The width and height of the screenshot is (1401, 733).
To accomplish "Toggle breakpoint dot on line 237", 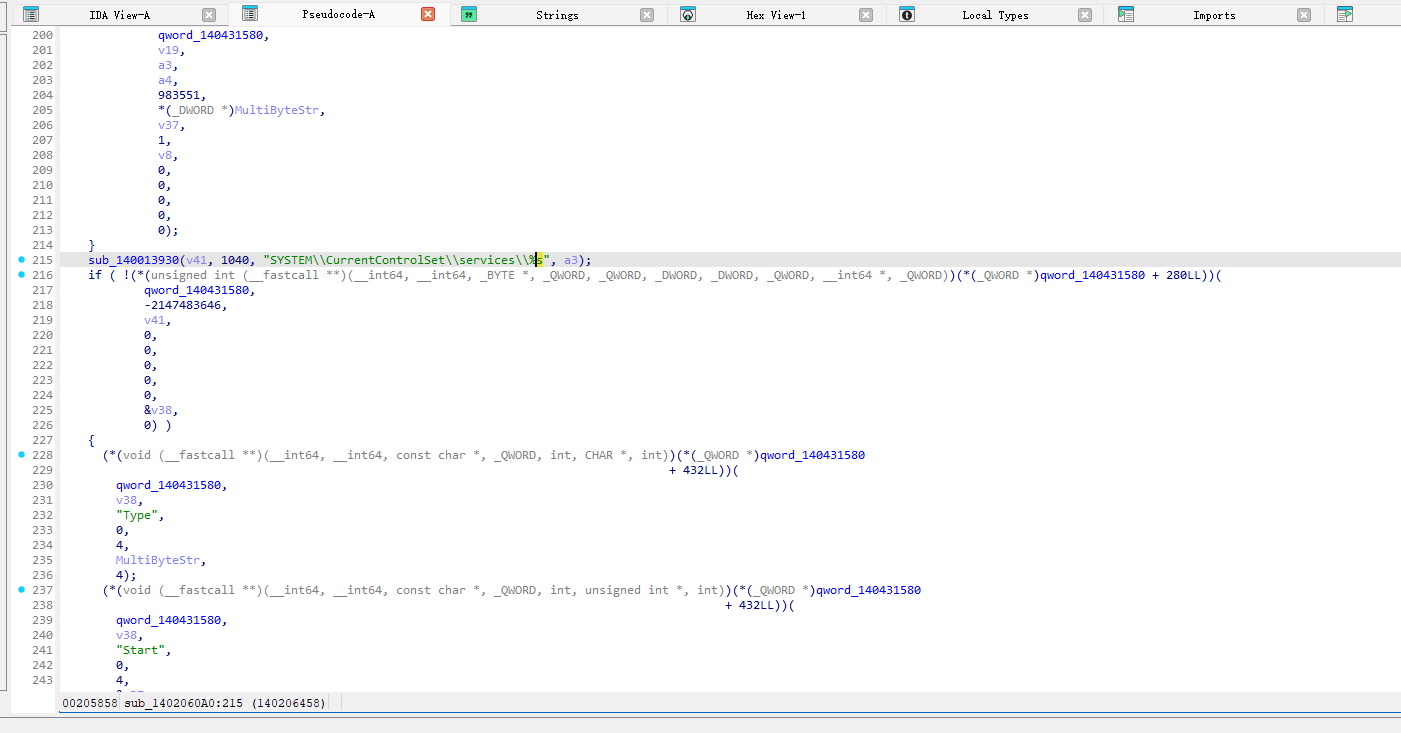I will click(x=22, y=590).
